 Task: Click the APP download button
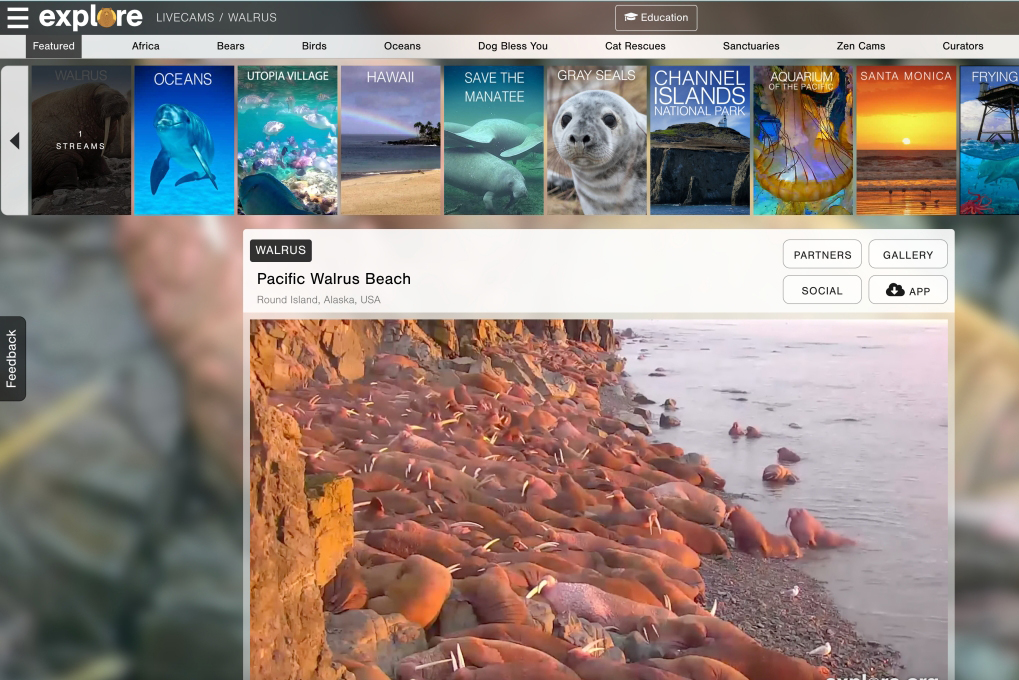pyautogui.click(x=908, y=290)
